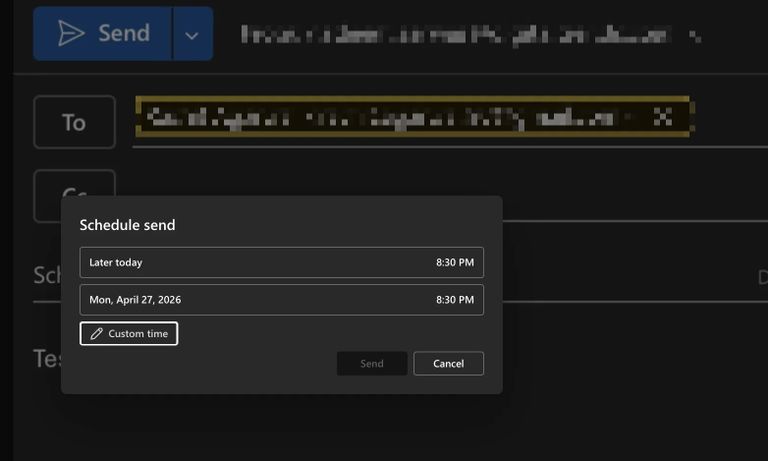Open the Custom time option

[129, 334]
